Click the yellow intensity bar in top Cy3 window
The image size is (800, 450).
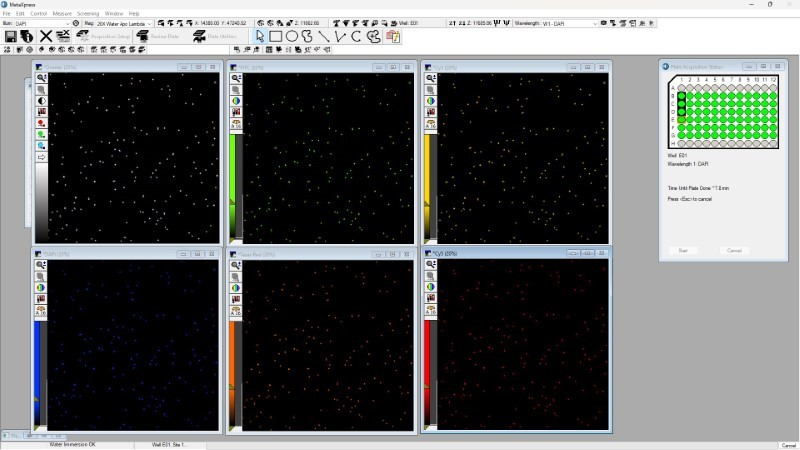pyautogui.click(x=428, y=186)
